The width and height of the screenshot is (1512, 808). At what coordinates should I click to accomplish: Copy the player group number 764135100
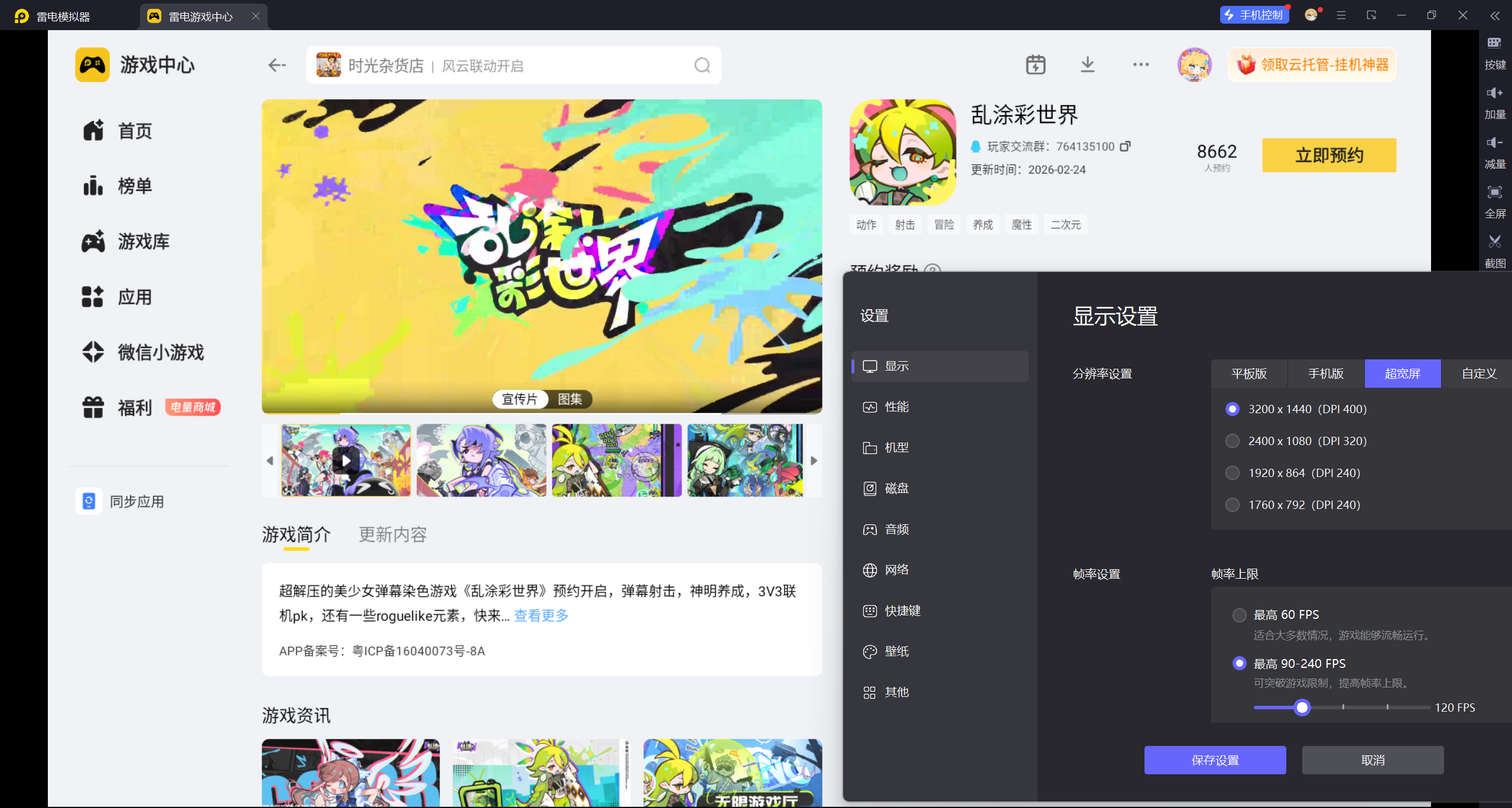click(x=1126, y=146)
